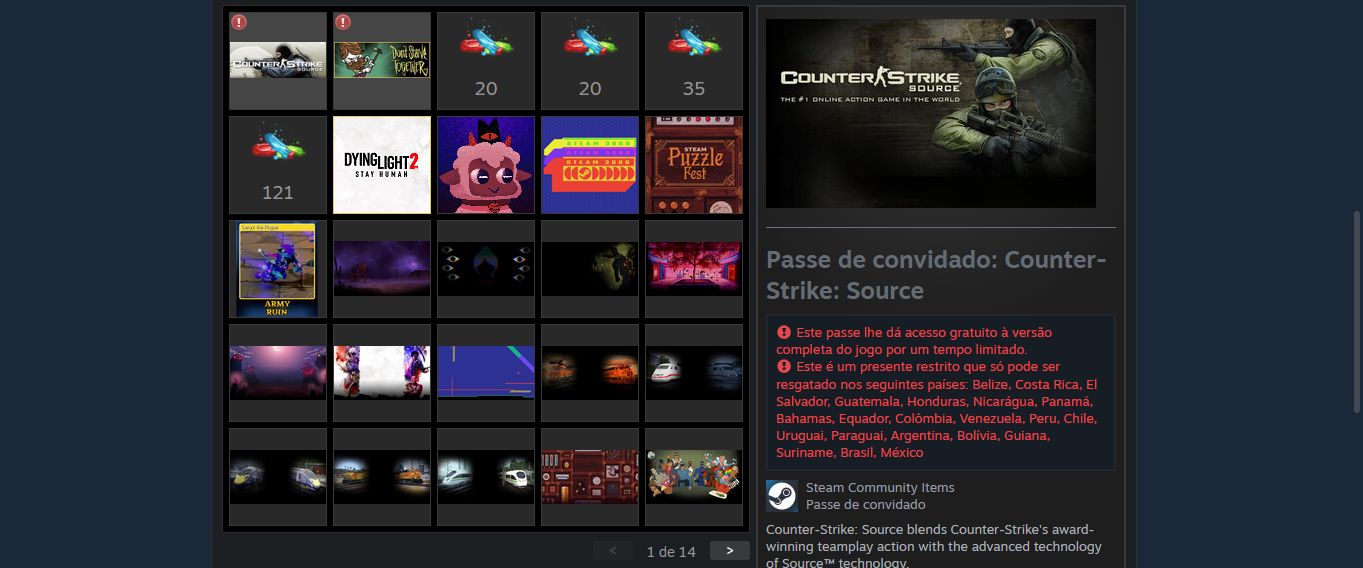Screen dimensions: 1363x568
Task: Select the dark background with green creature
Action: 590,269
